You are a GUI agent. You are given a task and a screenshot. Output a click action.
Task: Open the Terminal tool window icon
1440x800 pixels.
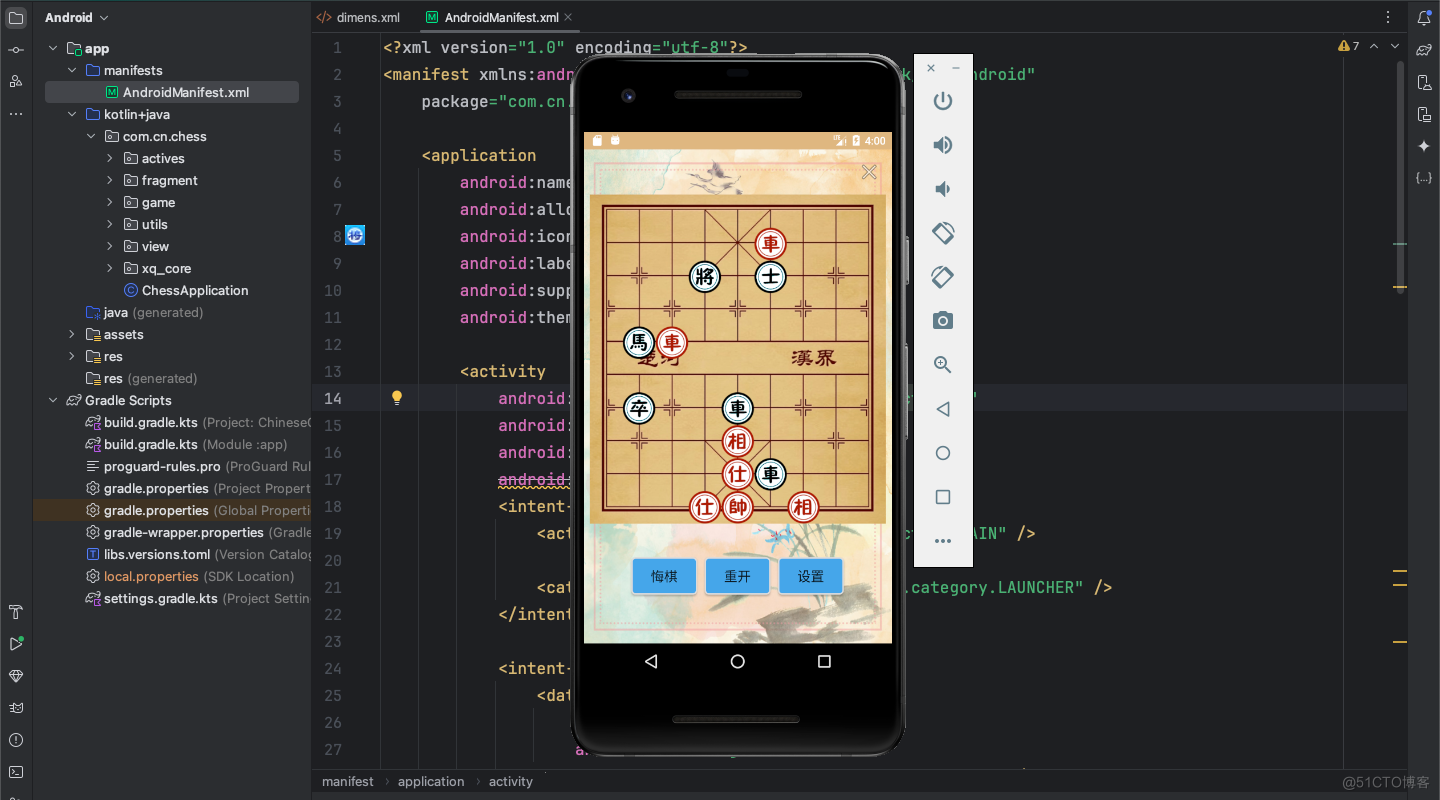(16, 772)
